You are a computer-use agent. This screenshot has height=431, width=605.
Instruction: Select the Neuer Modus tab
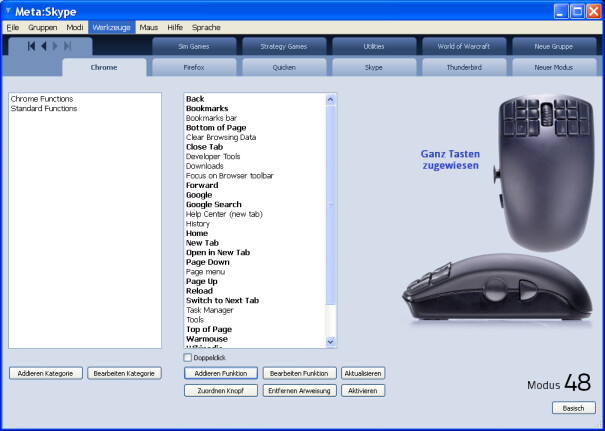(554, 67)
